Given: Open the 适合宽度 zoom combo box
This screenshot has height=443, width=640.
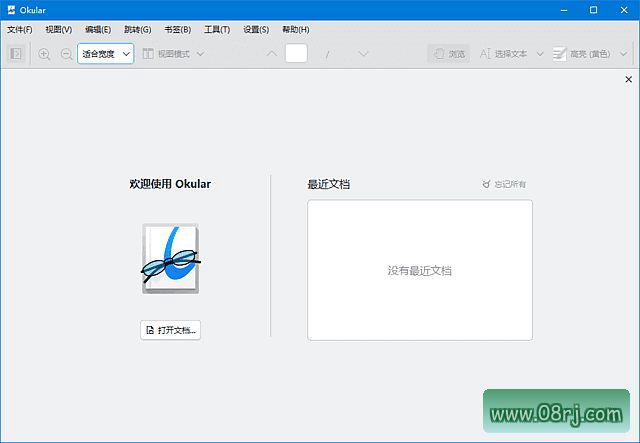Looking at the screenshot, I should pyautogui.click(x=105, y=53).
